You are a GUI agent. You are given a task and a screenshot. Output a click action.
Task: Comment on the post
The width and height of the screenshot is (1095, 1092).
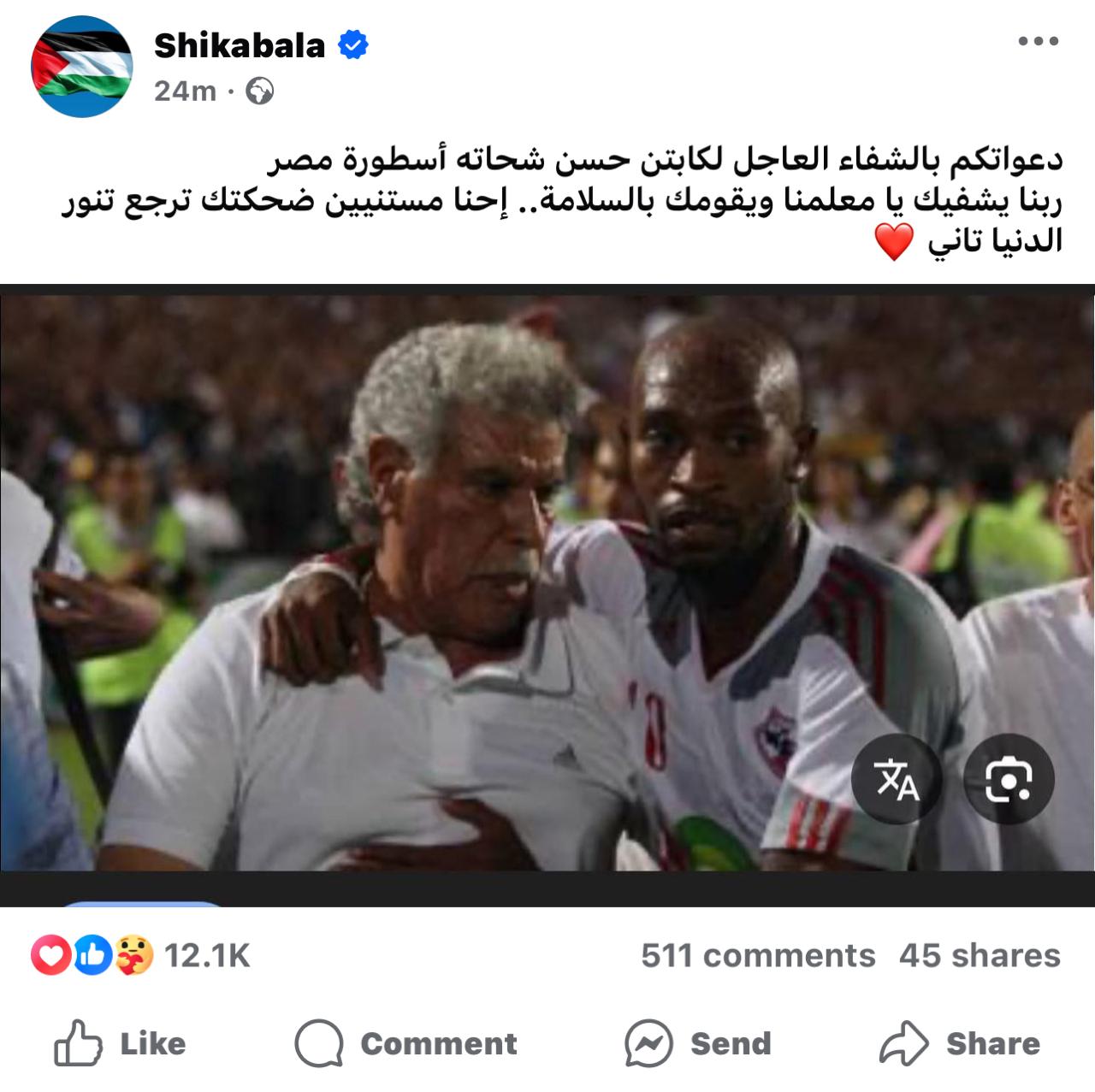coord(405,1043)
